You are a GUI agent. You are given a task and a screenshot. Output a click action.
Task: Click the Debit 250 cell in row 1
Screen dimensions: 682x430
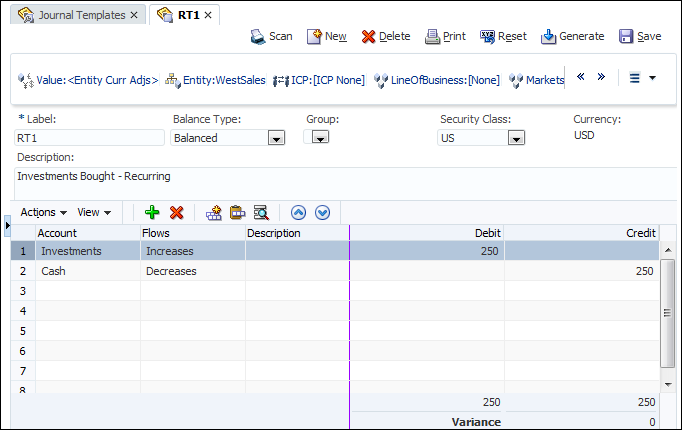[x=427, y=251]
